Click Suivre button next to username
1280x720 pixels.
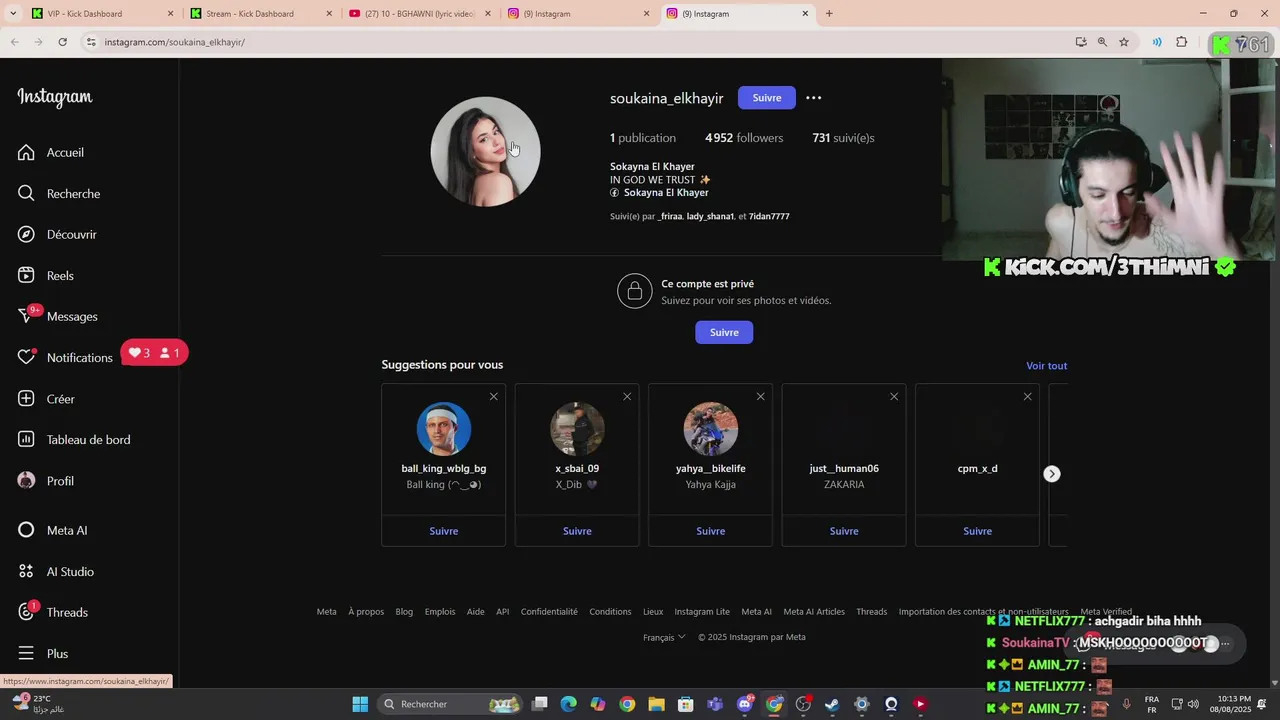[x=767, y=98]
